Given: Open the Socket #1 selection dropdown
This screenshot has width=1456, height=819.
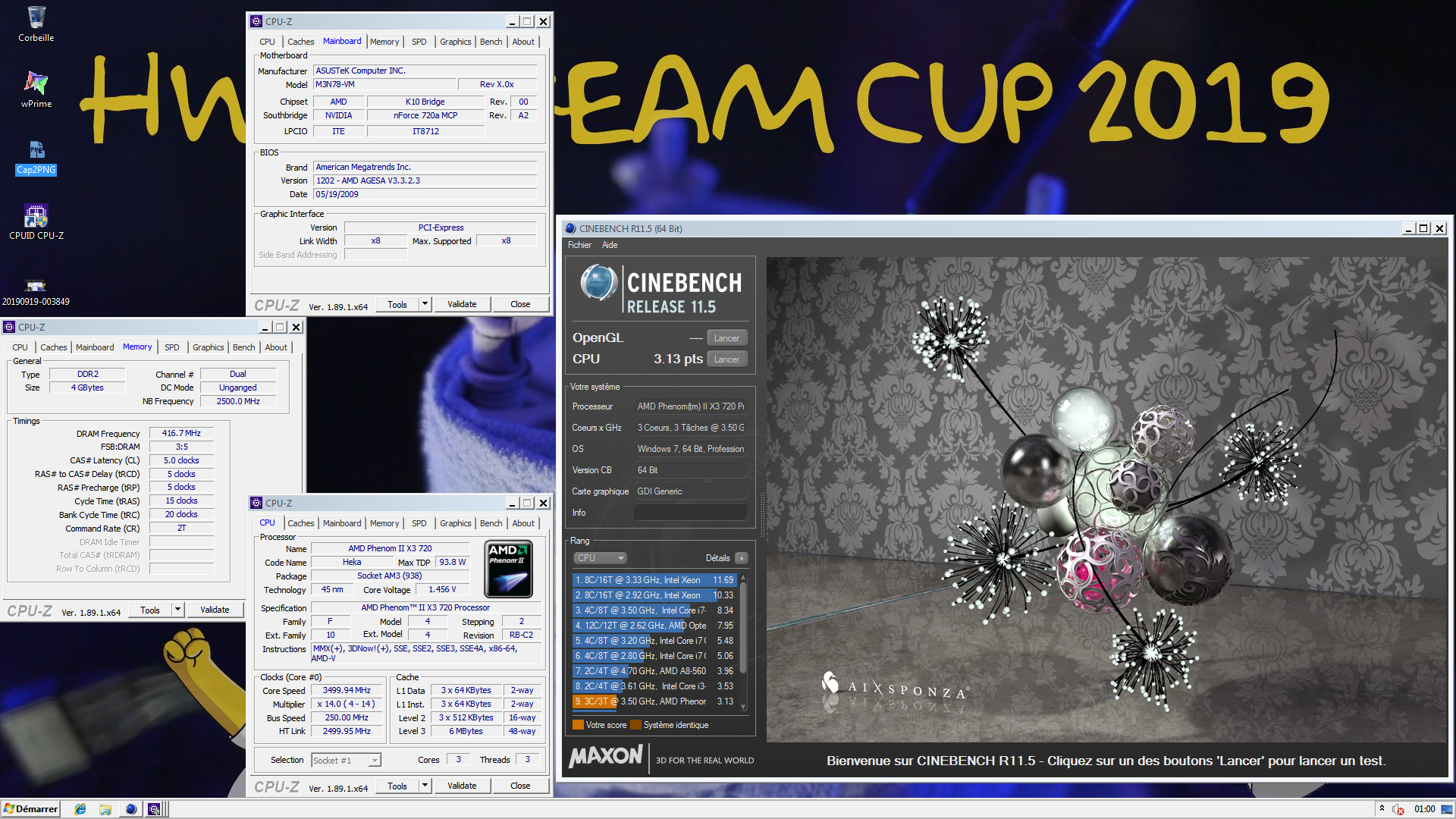Looking at the screenshot, I should (x=347, y=760).
